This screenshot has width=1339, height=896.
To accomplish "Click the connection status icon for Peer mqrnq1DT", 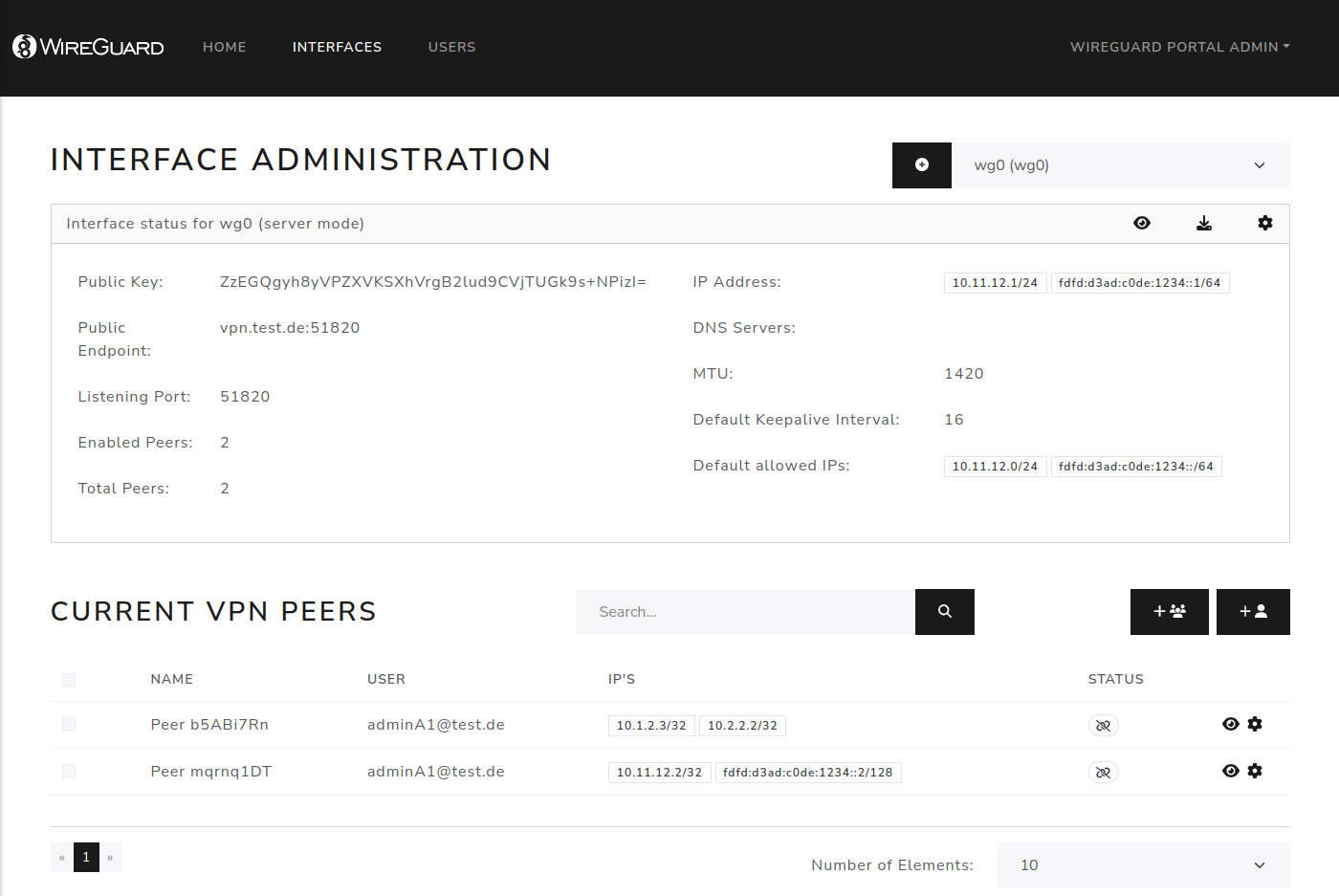I will (x=1104, y=772).
